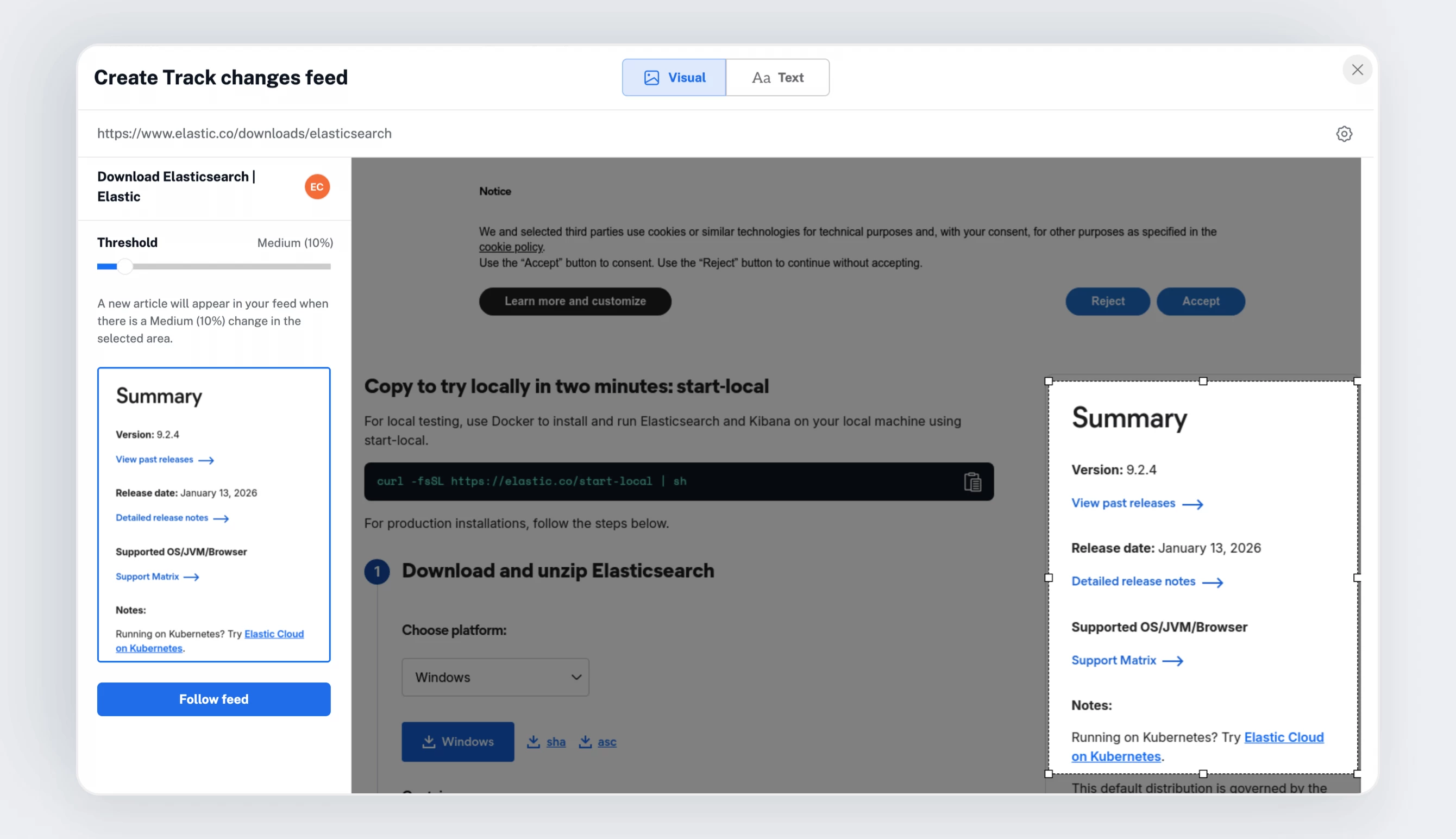Screen dimensions: 1456x839
Task: Click Learn more and customize
Action: (575, 302)
